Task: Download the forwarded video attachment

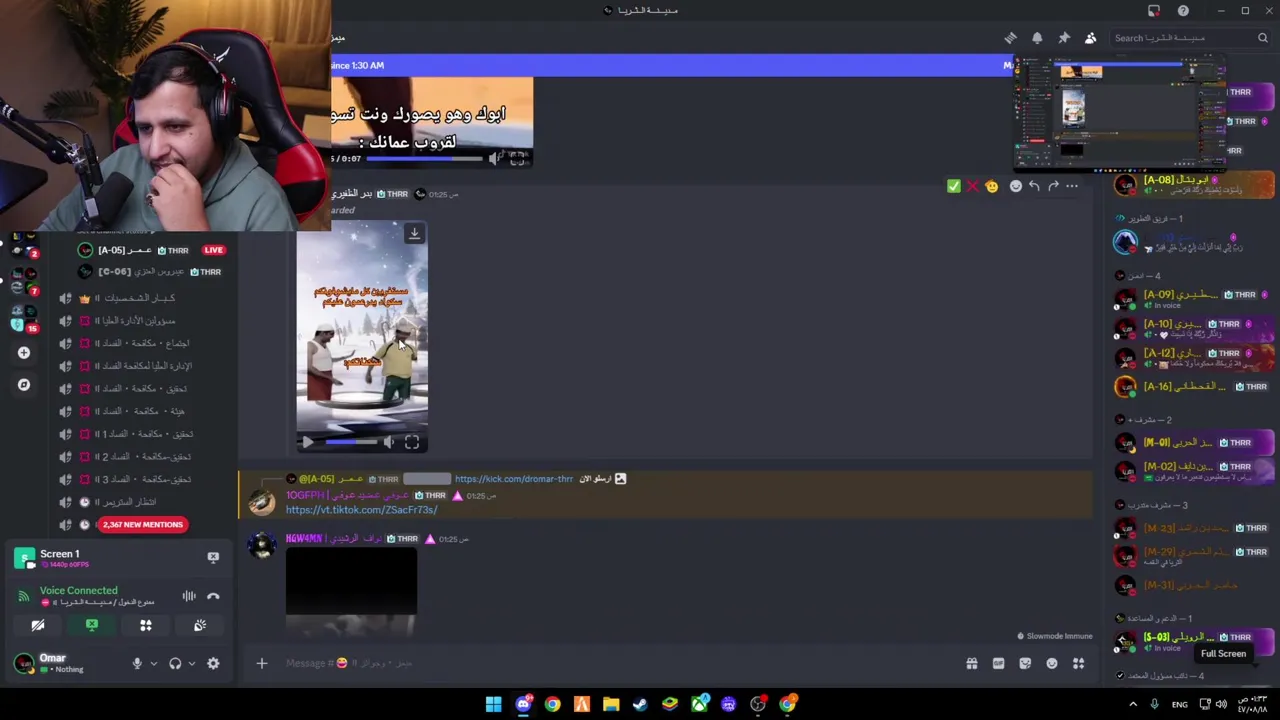Action: (x=414, y=234)
